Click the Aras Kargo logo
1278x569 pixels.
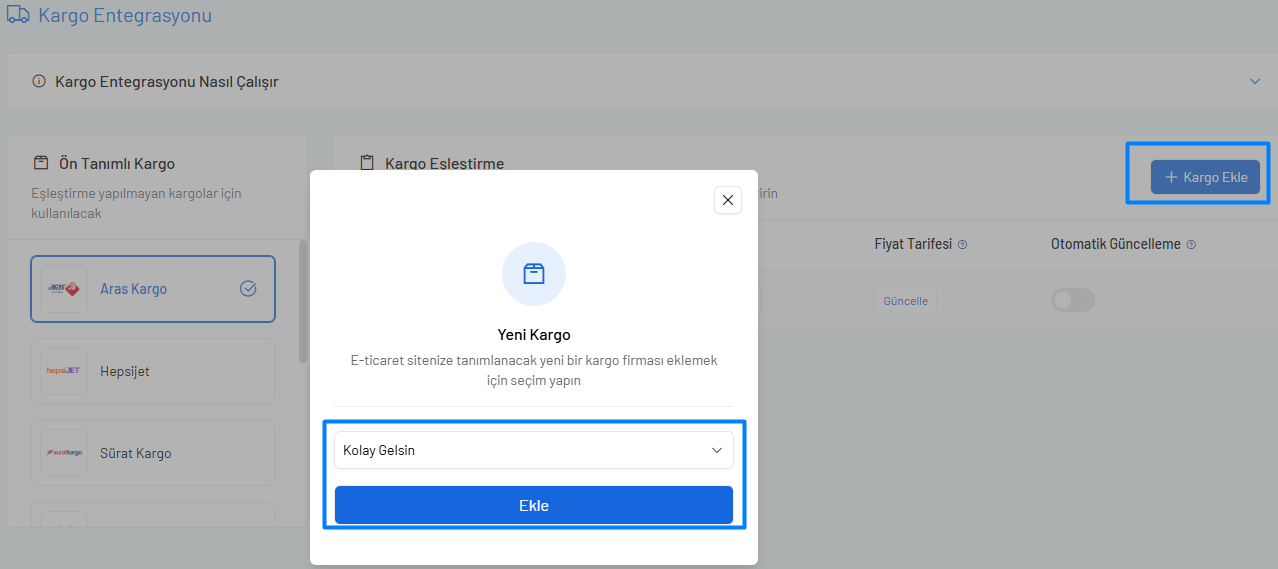pyautogui.click(x=64, y=289)
